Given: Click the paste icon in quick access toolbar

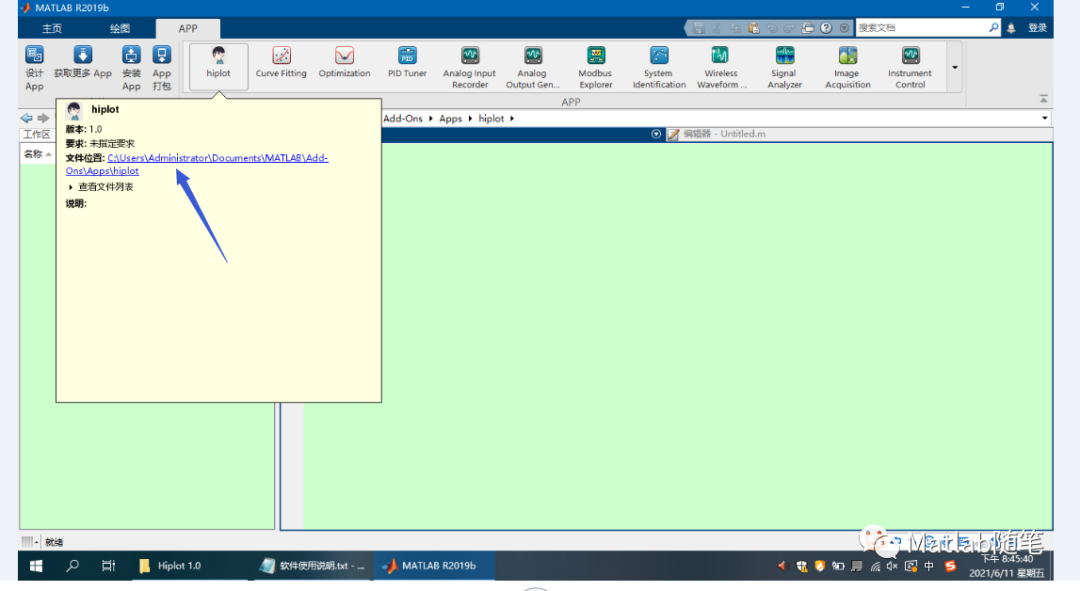Looking at the screenshot, I should 754,28.
